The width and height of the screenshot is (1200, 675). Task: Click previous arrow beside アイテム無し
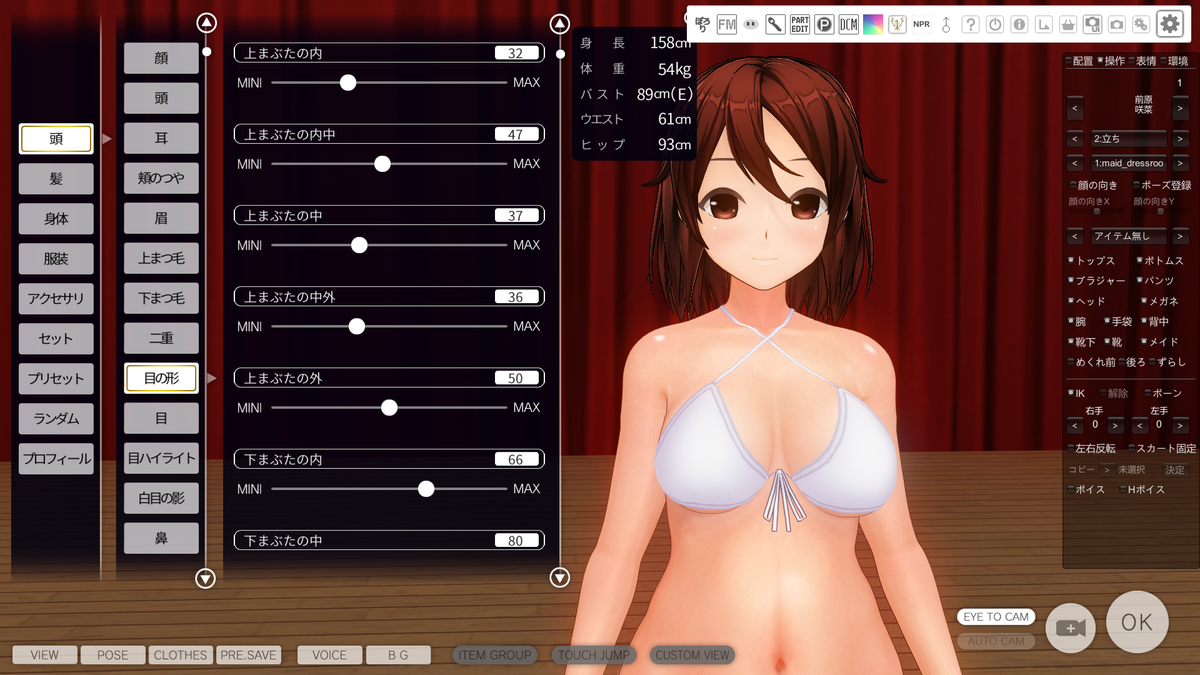(x=1075, y=236)
